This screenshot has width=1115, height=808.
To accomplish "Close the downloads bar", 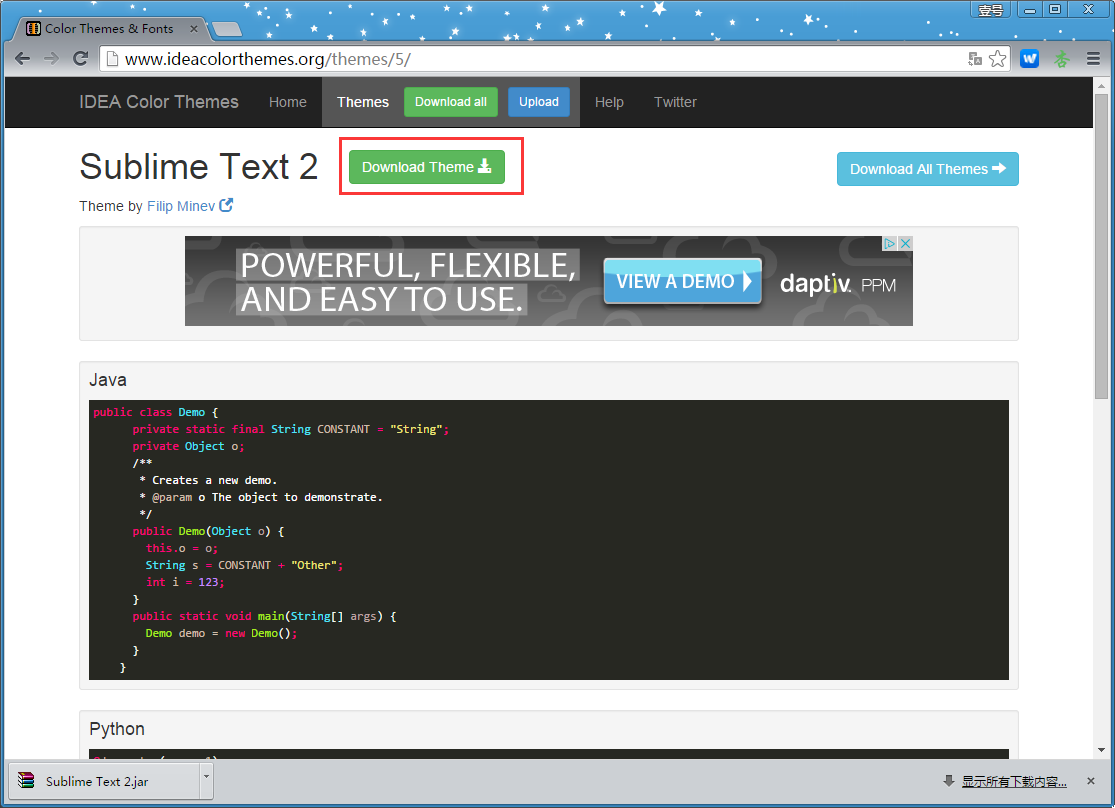I will tap(1092, 780).
